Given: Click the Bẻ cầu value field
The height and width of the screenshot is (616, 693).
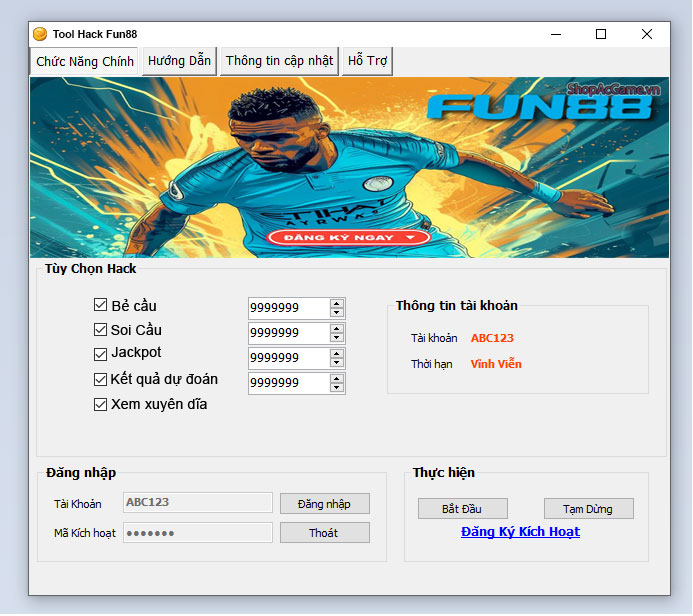Looking at the screenshot, I should click(289, 308).
